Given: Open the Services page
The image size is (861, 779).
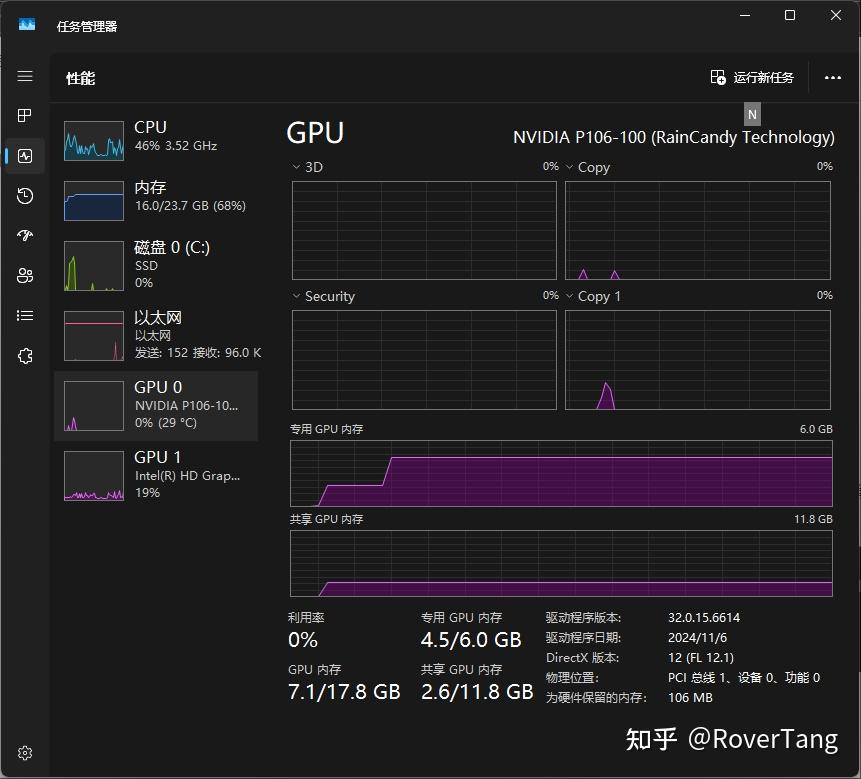Looking at the screenshot, I should pos(25,355).
